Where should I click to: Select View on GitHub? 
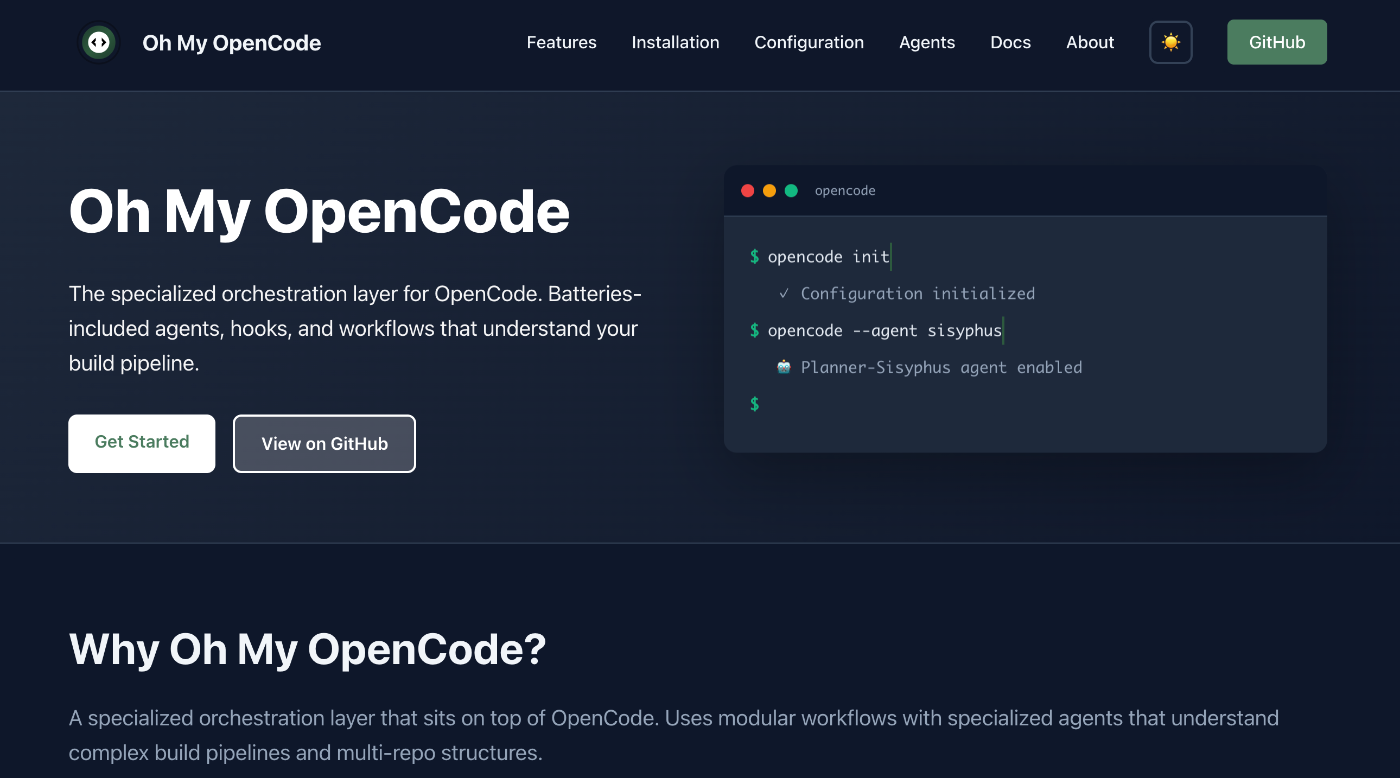(324, 443)
